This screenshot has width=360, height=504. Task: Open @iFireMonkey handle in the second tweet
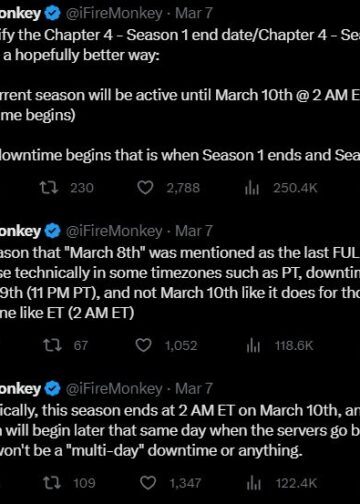[114, 231]
